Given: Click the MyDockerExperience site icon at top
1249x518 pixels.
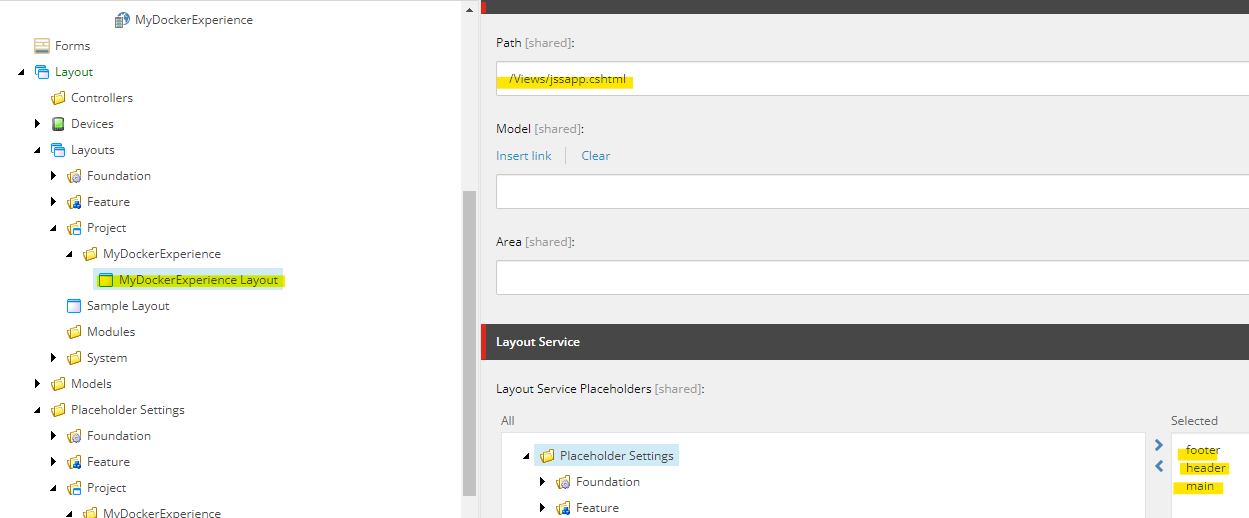Looking at the screenshot, I should click(x=122, y=20).
